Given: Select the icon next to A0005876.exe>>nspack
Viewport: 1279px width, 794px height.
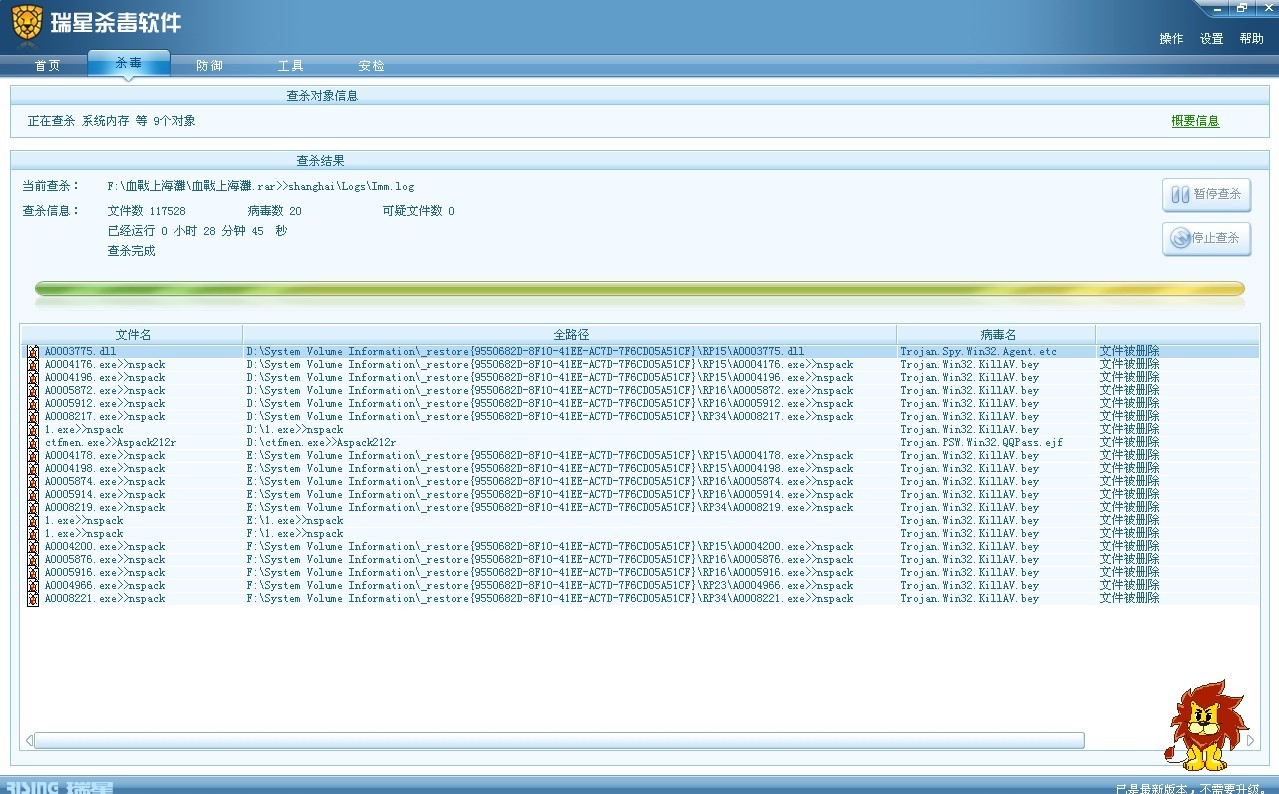Looking at the screenshot, I should 33,560.
